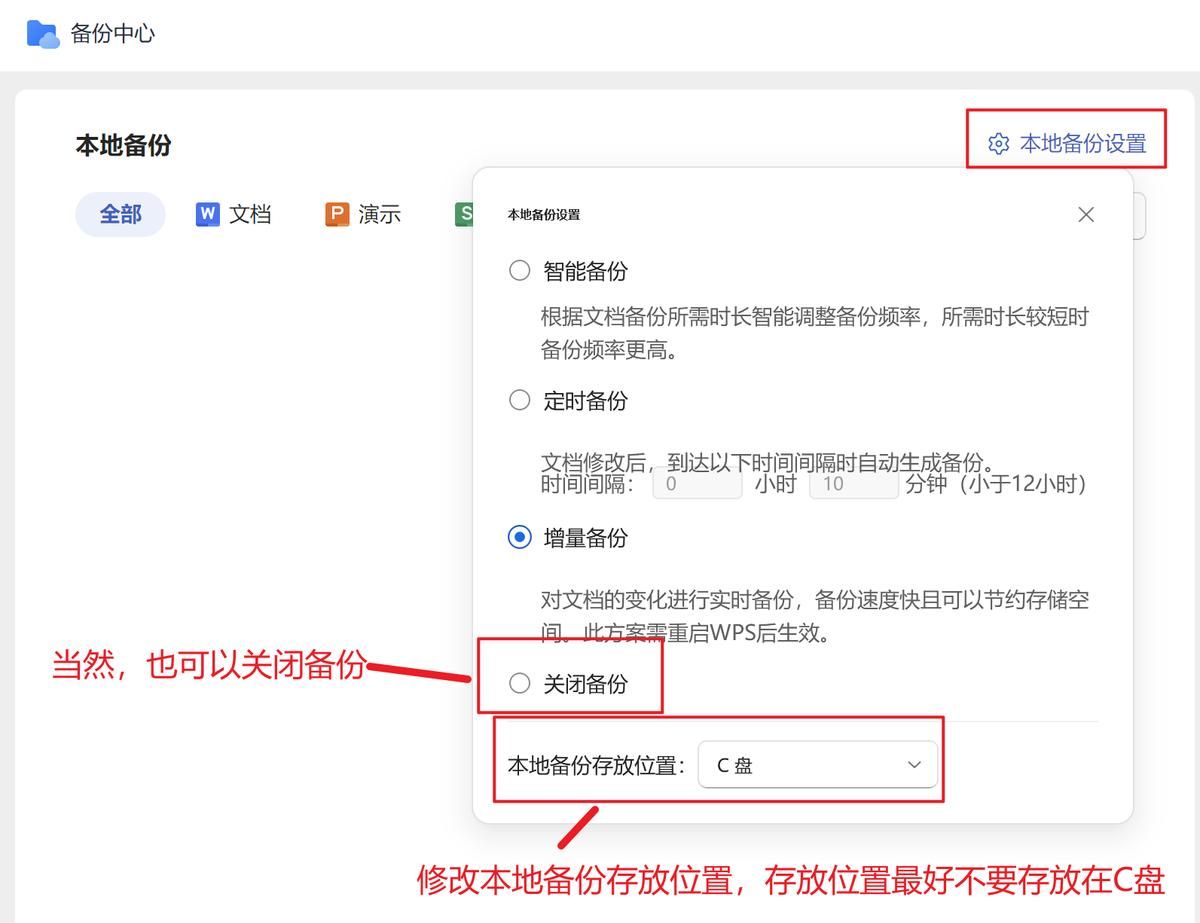Click the gear icon beside 本地备份设置
The height and width of the screenshot is (923, 1200).
click(998, 144)
